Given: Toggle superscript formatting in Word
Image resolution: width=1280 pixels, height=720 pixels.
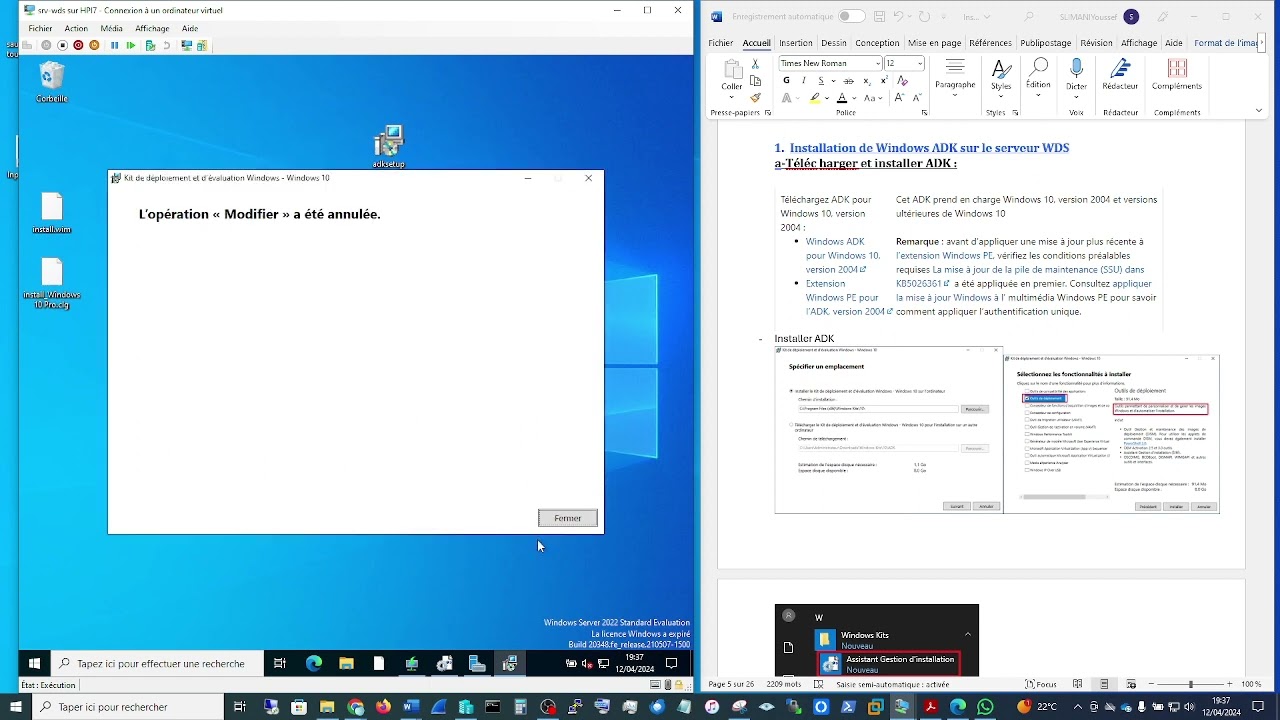Looking at the screenshot, I should pos(885,80).
